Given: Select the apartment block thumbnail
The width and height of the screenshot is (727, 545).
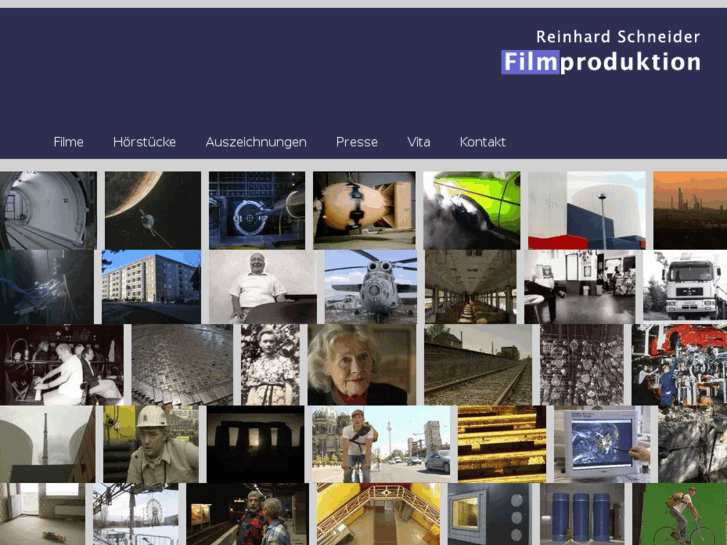Looking at the screenshot, I should [151, 287].
